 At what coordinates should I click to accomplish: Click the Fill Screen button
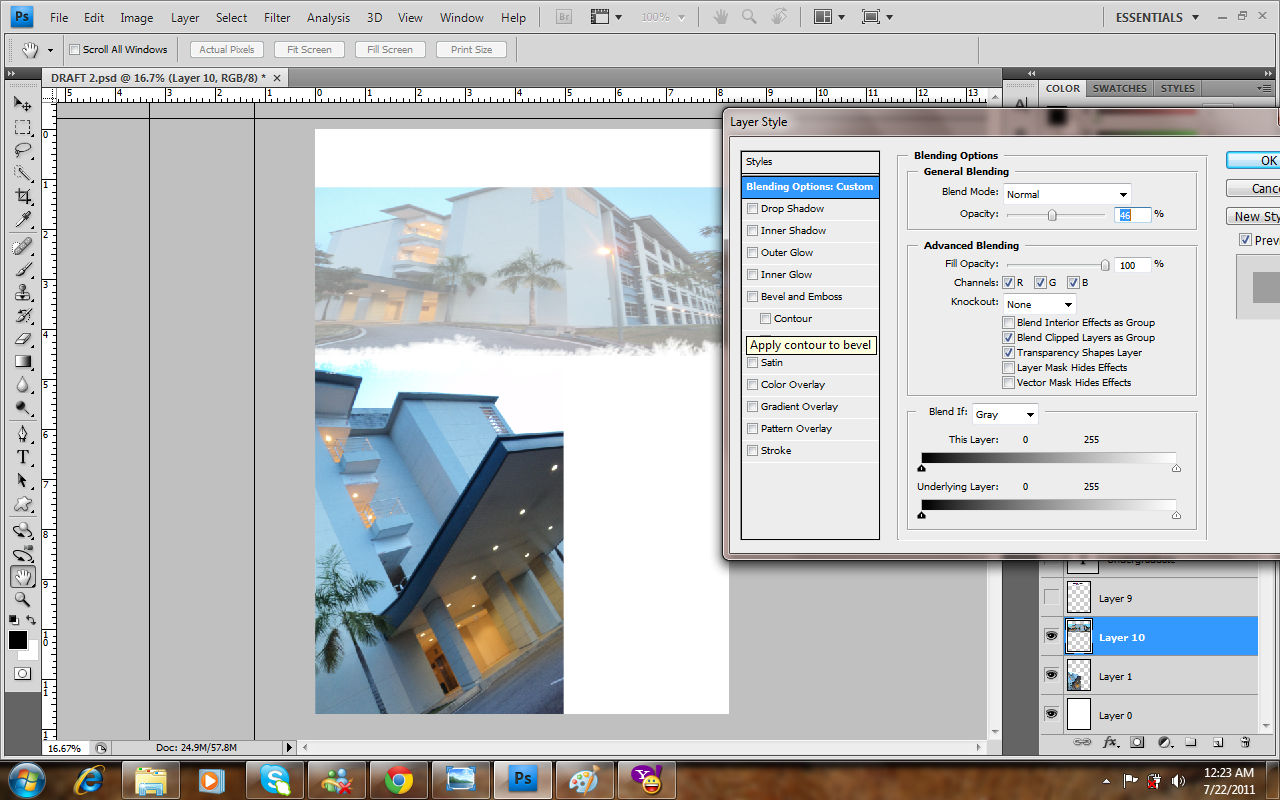tap(390, 50)
